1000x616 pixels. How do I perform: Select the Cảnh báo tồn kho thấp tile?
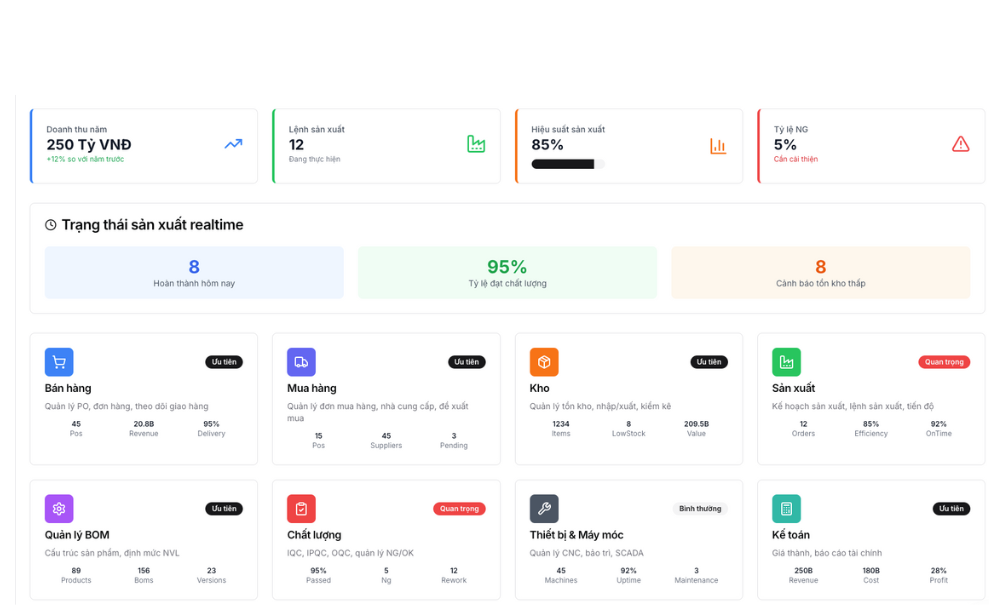[x=820, y=272]
